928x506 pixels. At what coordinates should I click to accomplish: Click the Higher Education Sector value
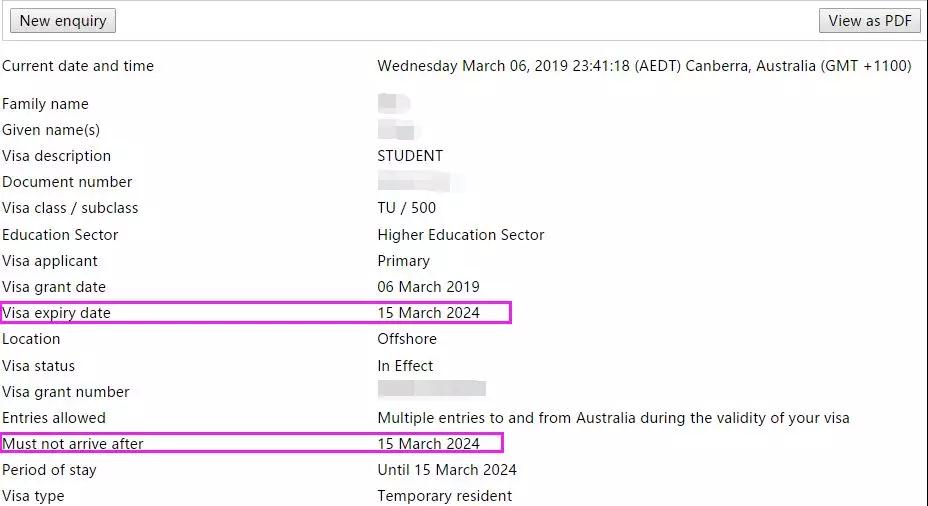click(460, 235)
